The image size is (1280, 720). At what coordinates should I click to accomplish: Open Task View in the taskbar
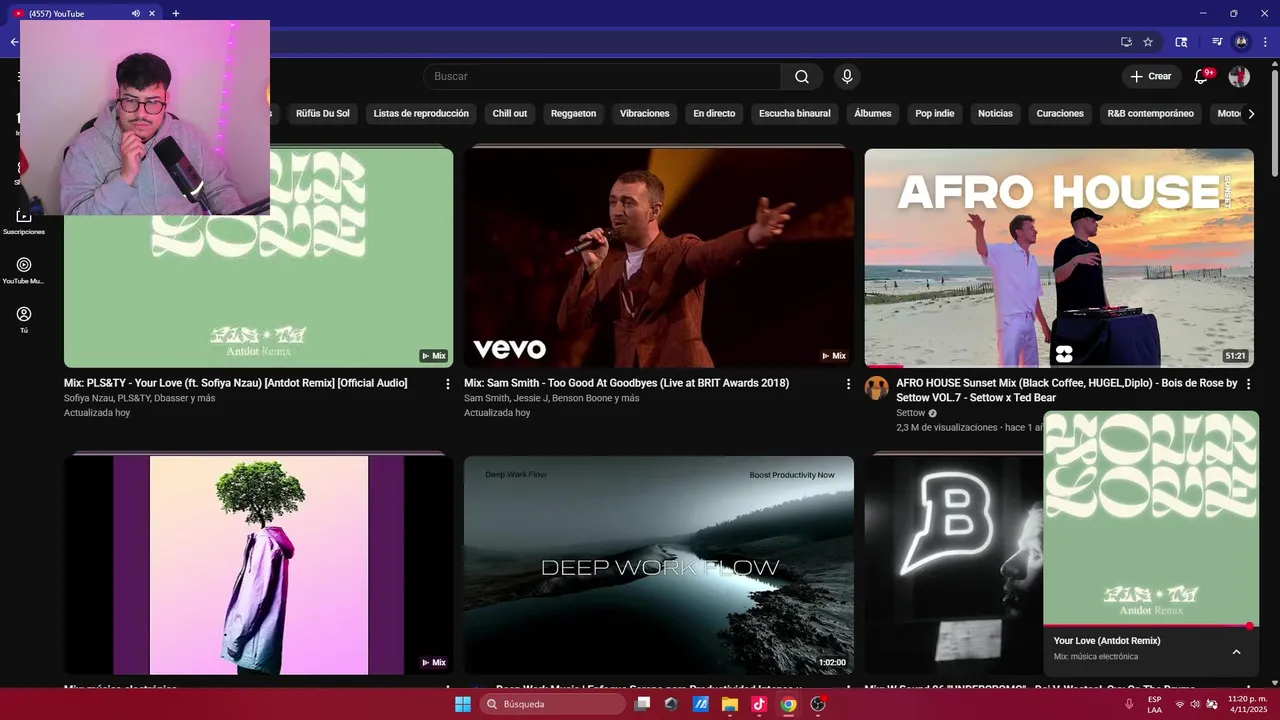click(643, 704)
